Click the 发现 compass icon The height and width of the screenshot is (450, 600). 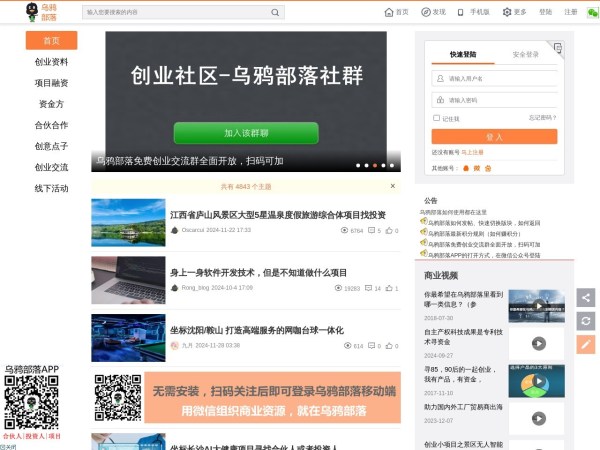tap(425, 12)
